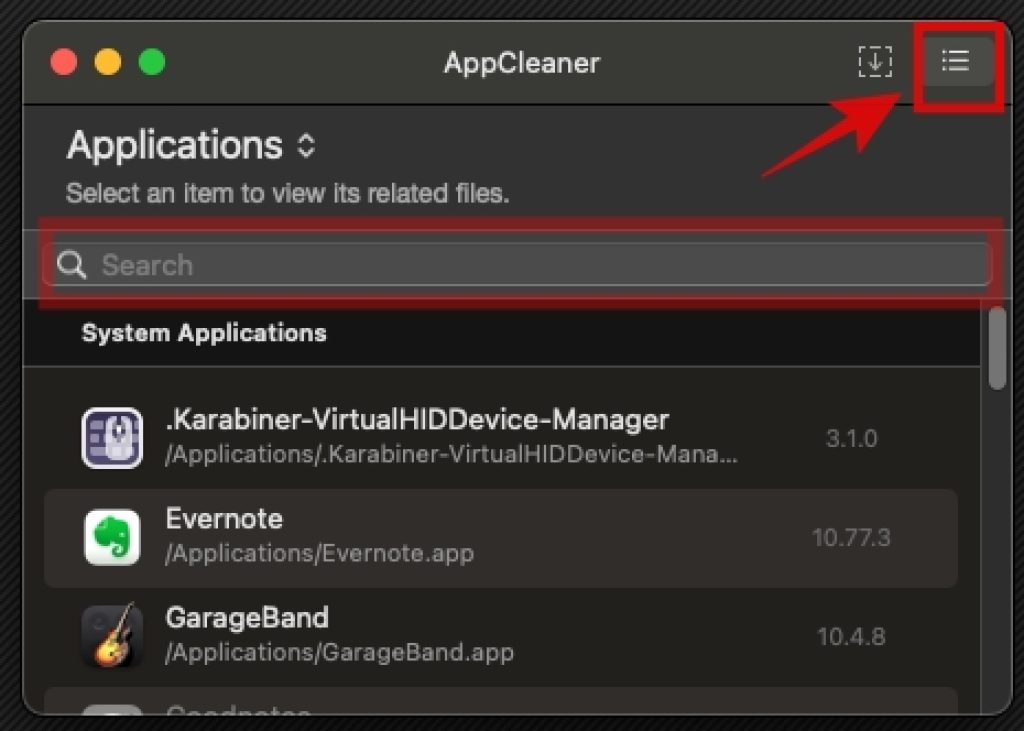The height and width of the screenshot is (731, 1024).
Task: Click Evernote version number 10.77.3
Action: click(851, 538)
